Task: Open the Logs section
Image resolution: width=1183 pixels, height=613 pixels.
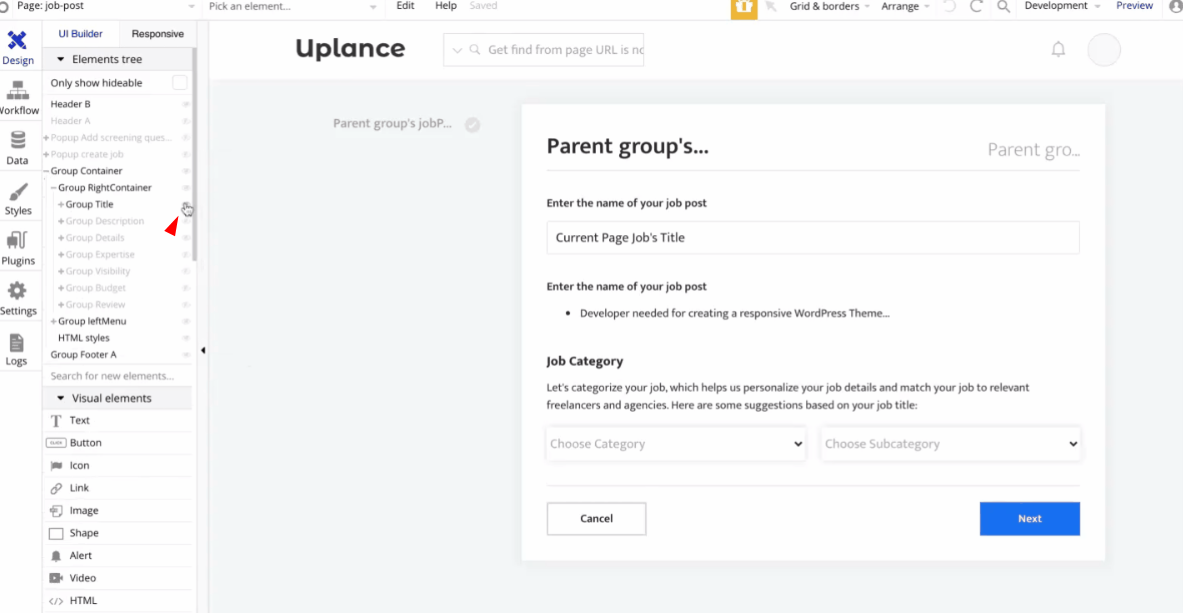Action: 17,348
